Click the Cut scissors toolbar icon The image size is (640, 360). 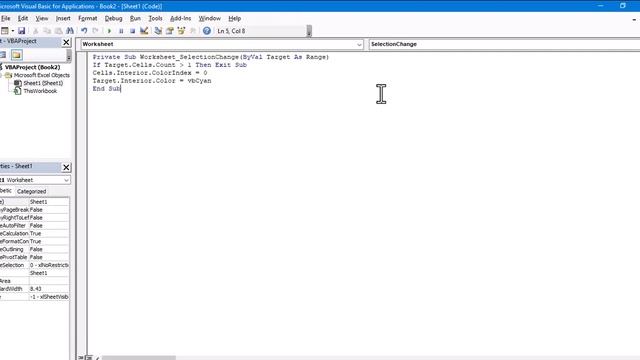[36, 31]
